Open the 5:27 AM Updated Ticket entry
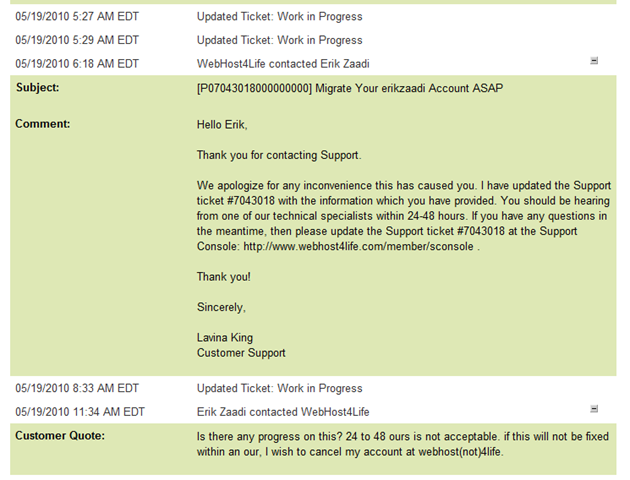This screenshot has width=630, height=480. point(280,16)
